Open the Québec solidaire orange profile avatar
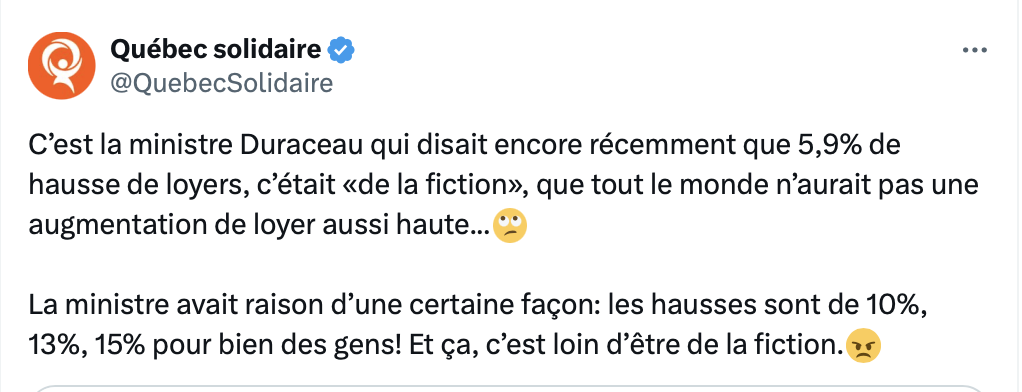 [62, 65]
